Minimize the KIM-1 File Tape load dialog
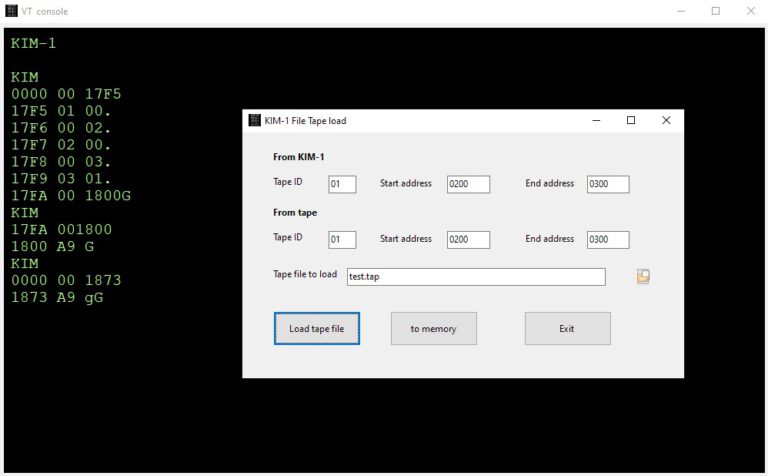 point(596,120)
